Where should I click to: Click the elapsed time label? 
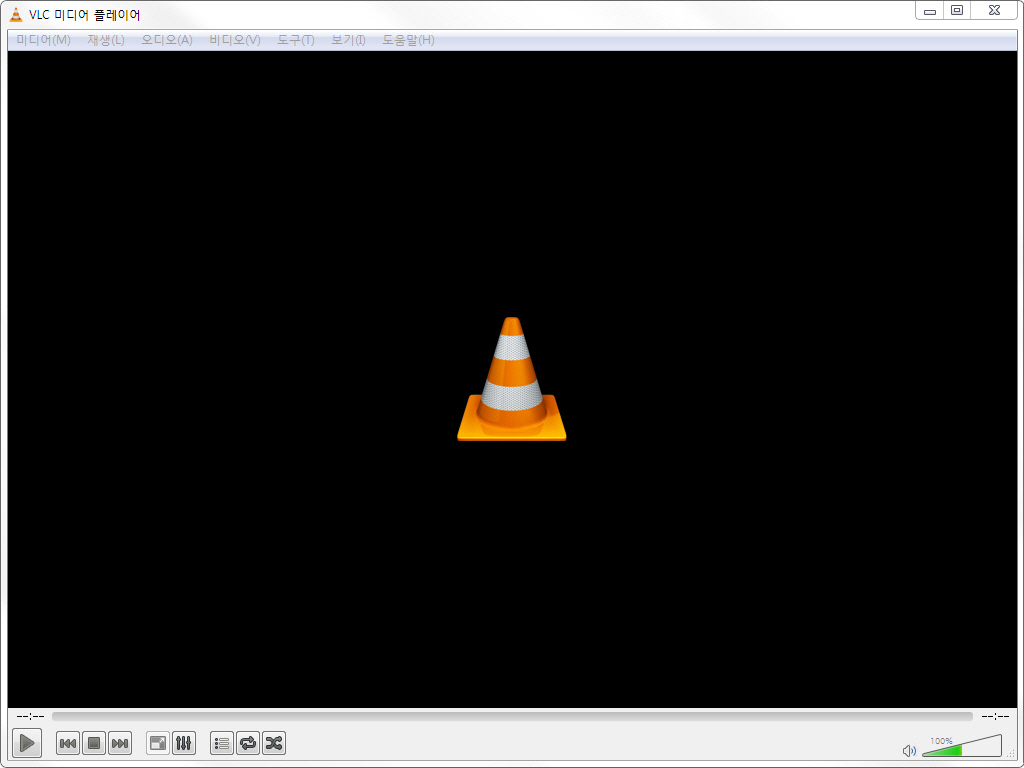30,716
